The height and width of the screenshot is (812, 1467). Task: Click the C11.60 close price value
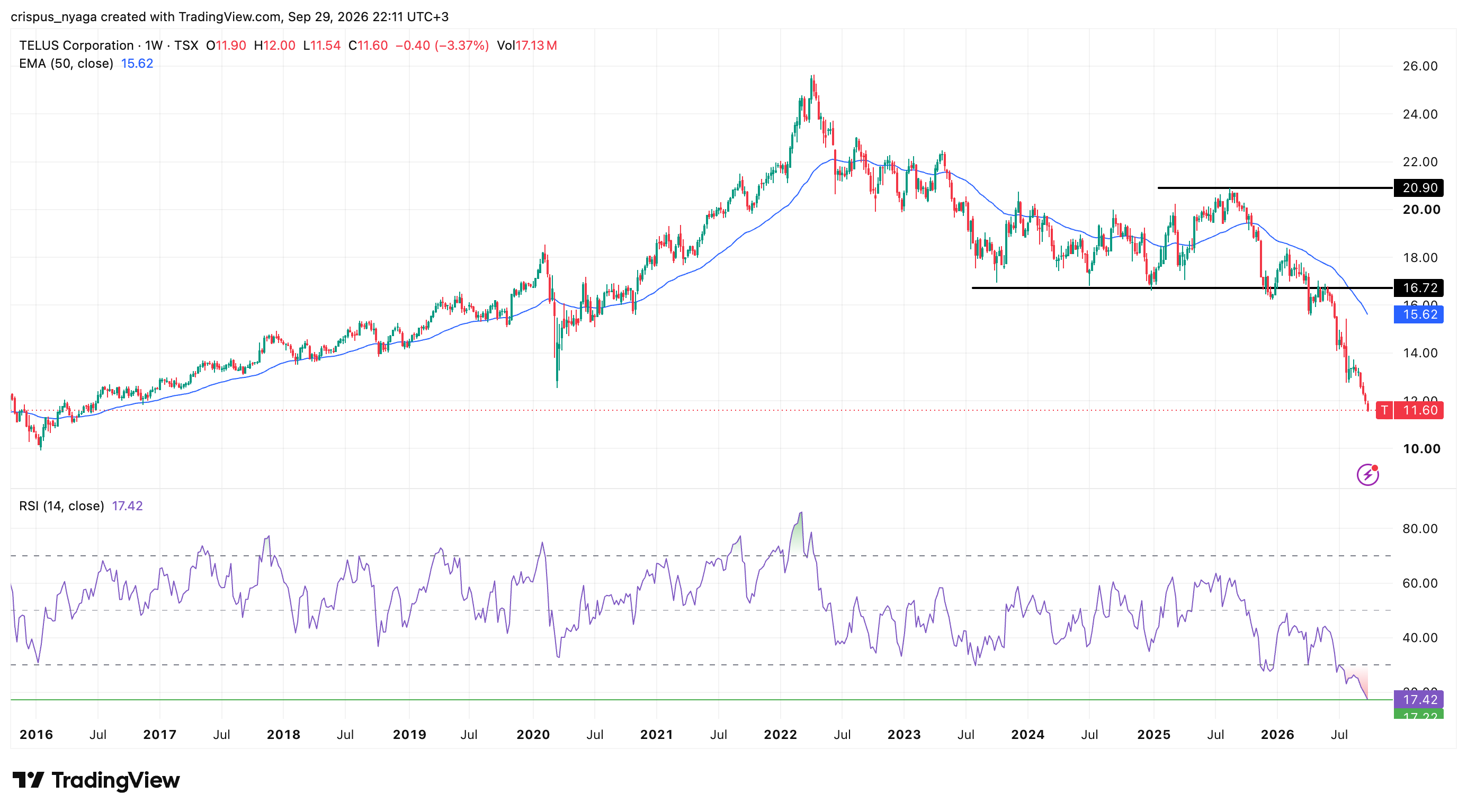coord(368,46)
